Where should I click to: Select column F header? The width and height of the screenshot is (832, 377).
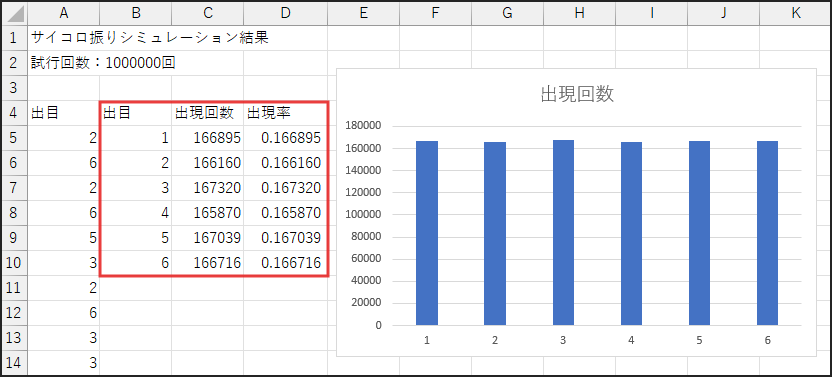[x=435, y=13]
